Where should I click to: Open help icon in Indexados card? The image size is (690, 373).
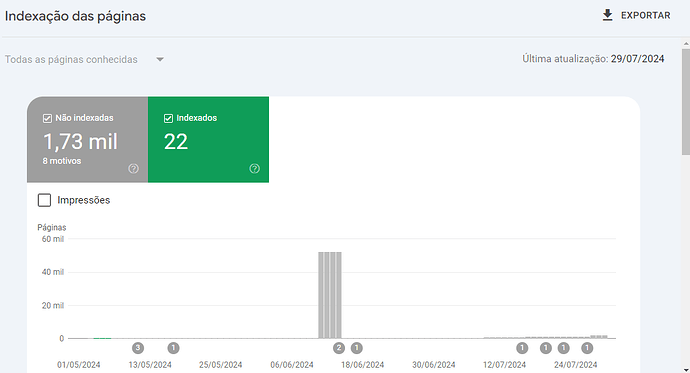[x=254, y=168]
